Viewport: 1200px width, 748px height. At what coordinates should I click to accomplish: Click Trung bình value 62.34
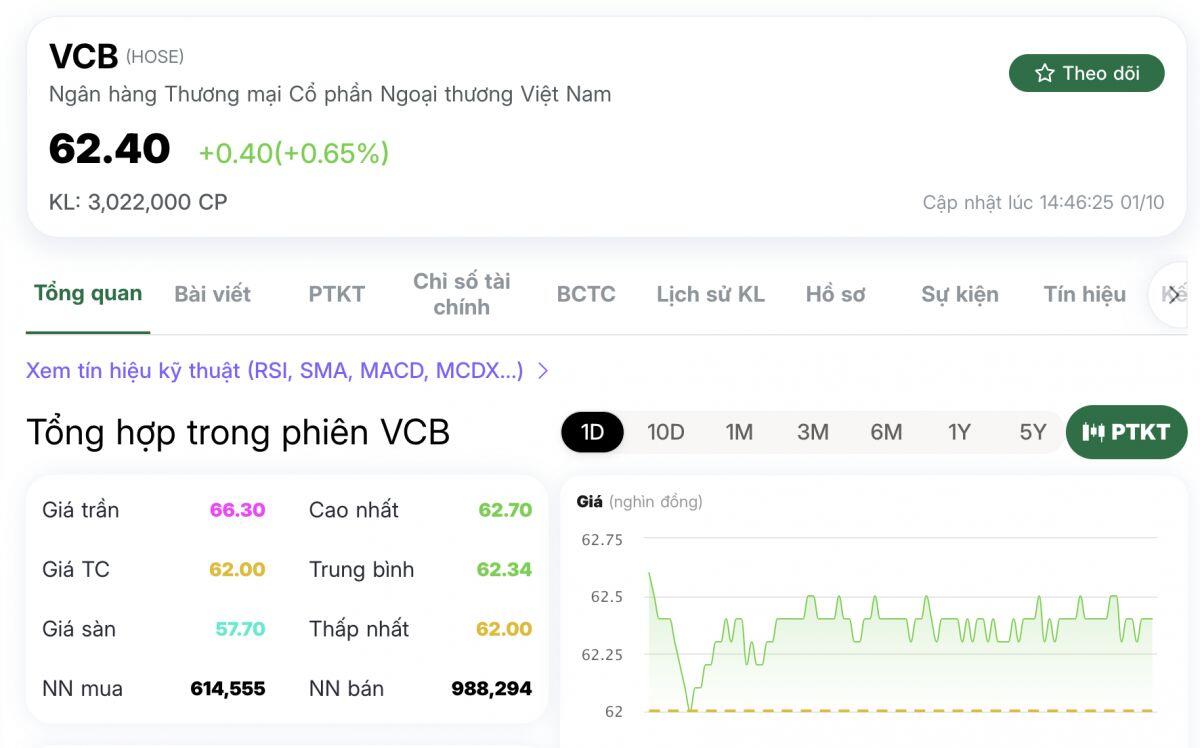[x=504, y=570]
